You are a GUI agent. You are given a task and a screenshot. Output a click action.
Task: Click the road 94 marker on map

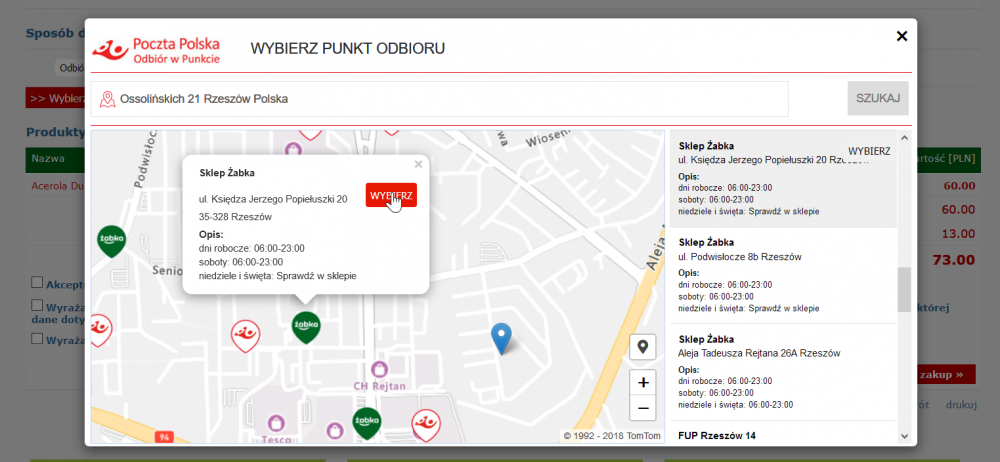[164, 437]
